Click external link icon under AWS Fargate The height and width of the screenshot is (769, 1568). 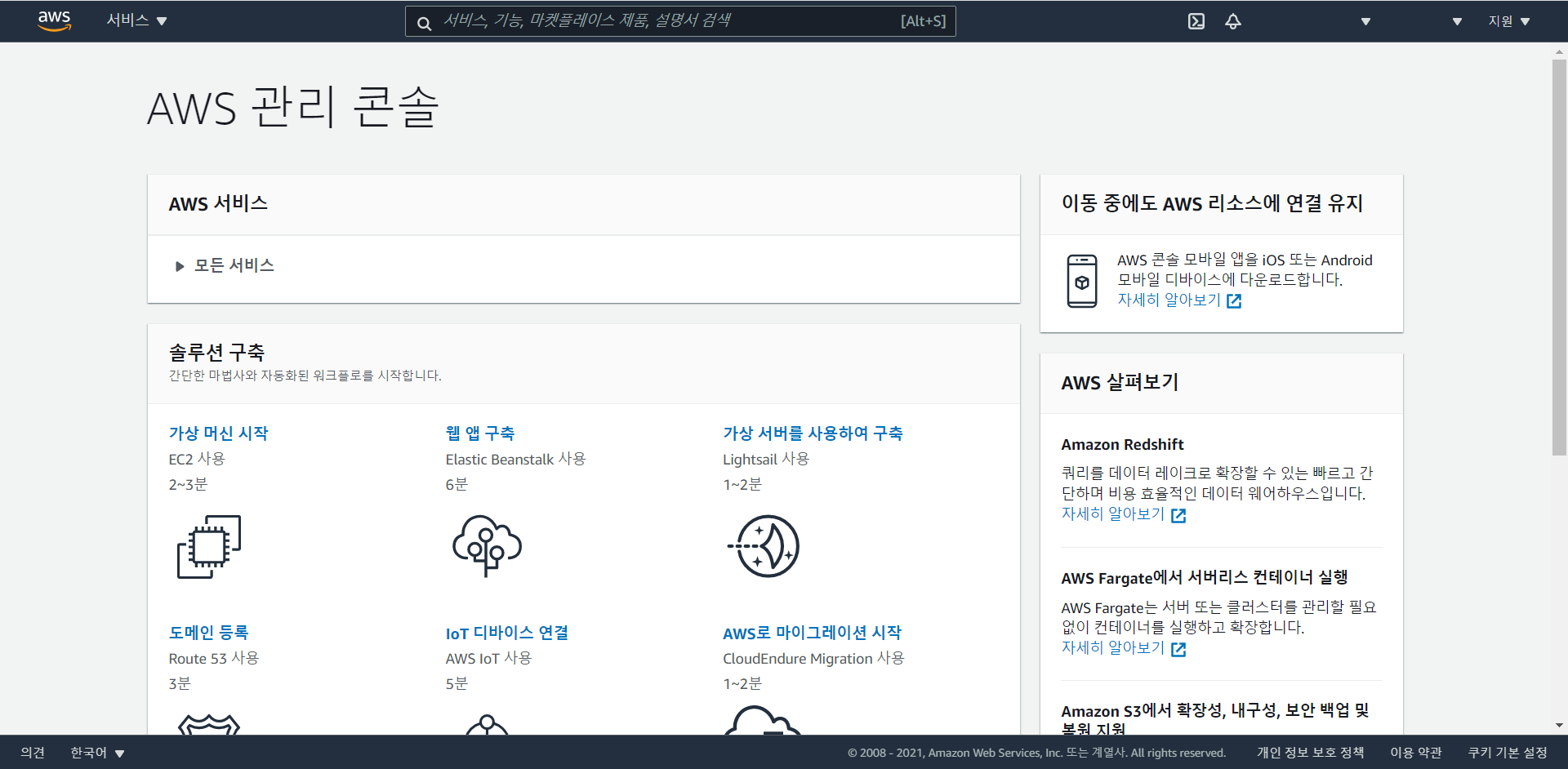click(1178, 649)
